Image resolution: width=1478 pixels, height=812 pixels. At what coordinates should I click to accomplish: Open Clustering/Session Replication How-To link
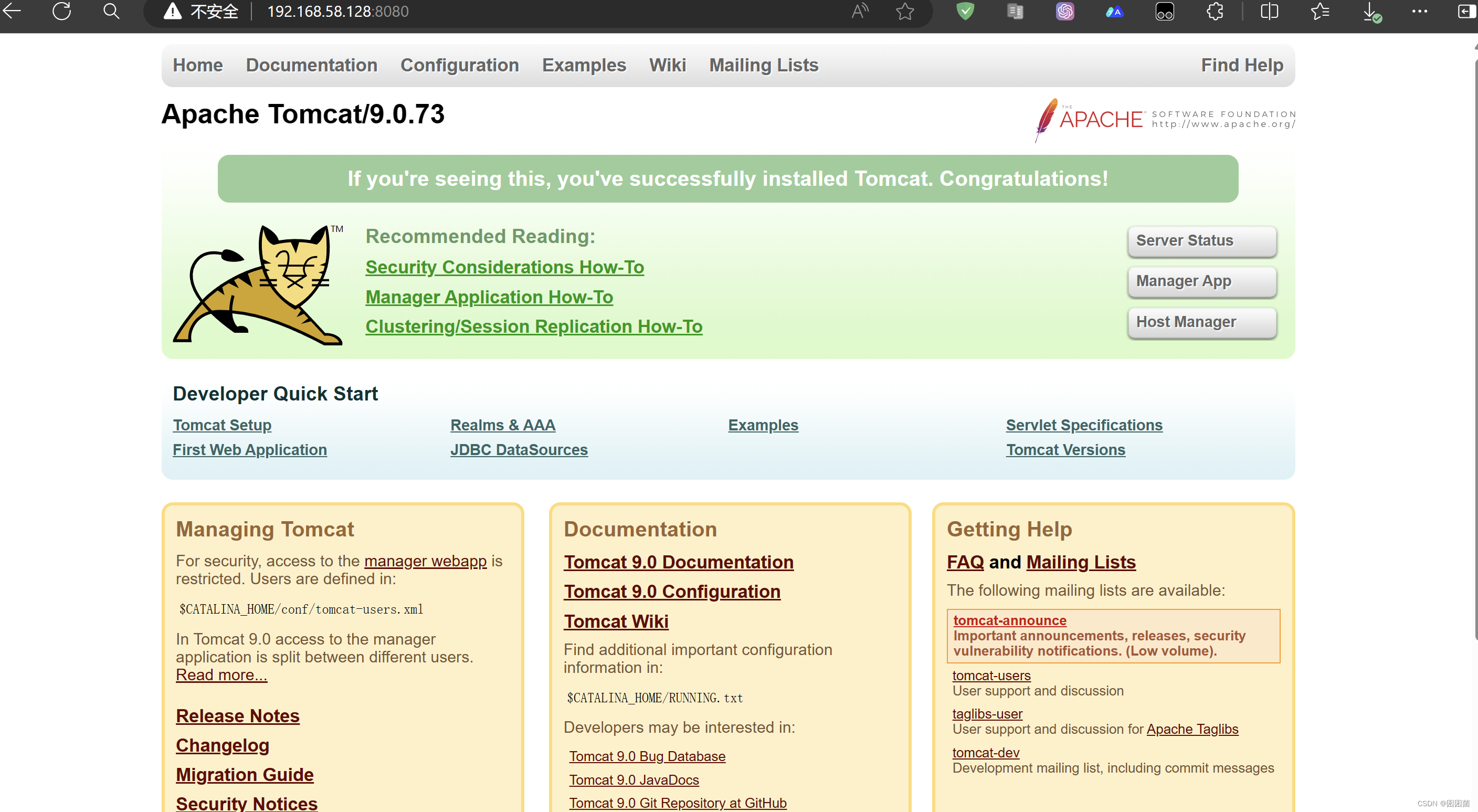tap(534, 326)
